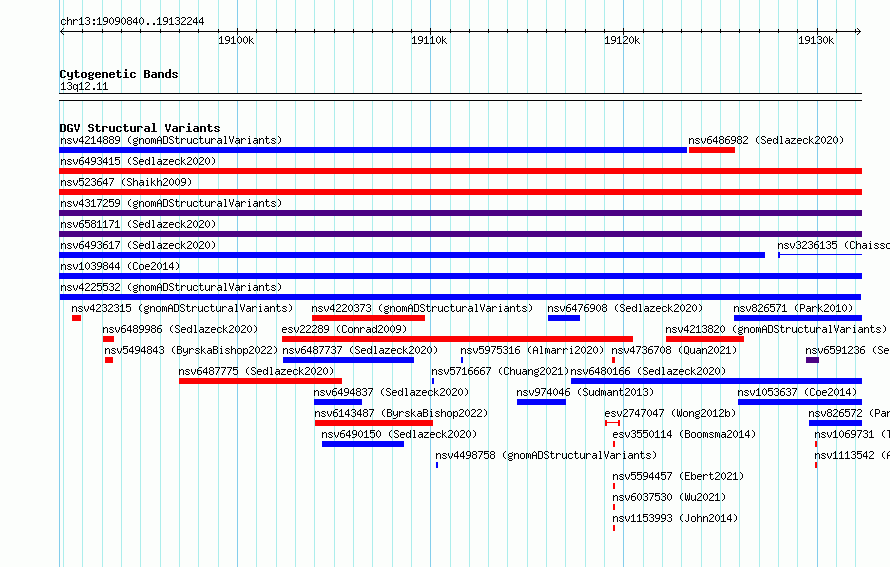This screenshot has width=890, height=567.
Task: Open the nsv6493415 Sedlazeck2020 variant
Action: coord(138,161)
